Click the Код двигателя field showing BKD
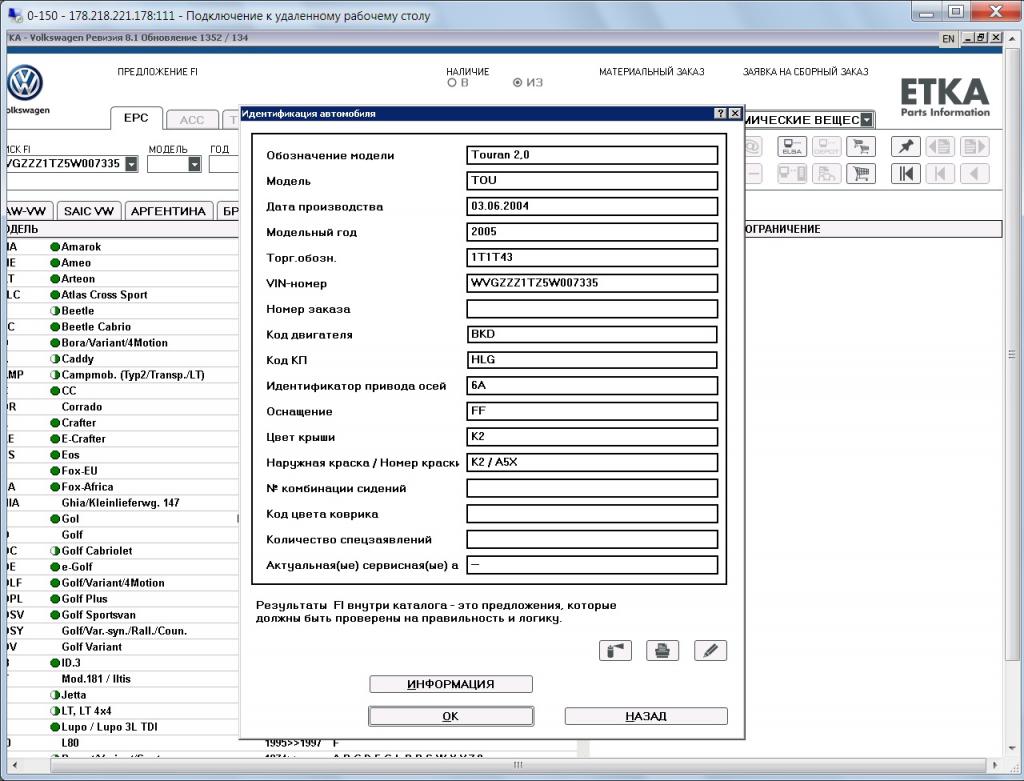 [x=592, y=334]
